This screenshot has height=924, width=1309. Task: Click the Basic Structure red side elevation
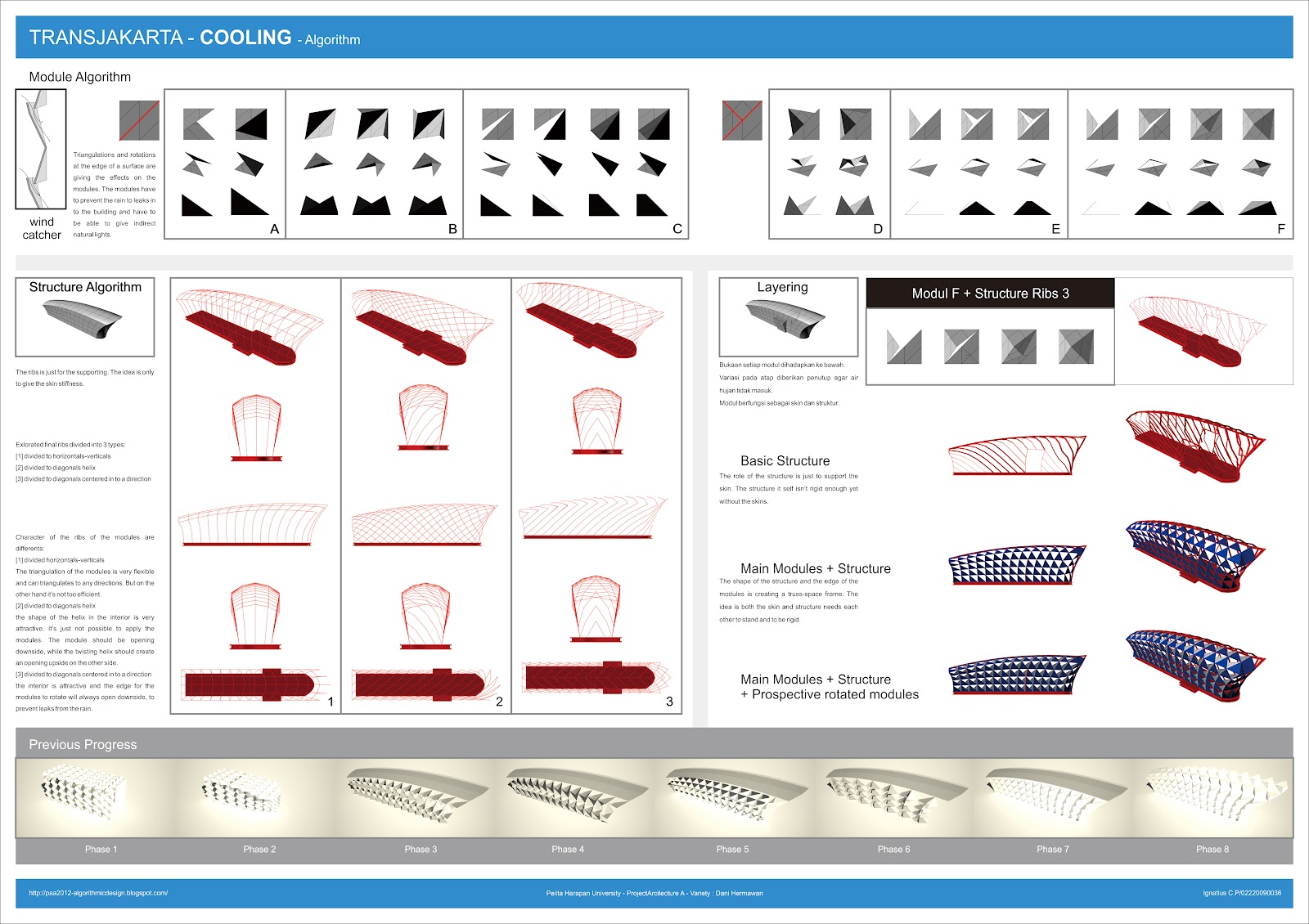click(x=1018, y=456)
